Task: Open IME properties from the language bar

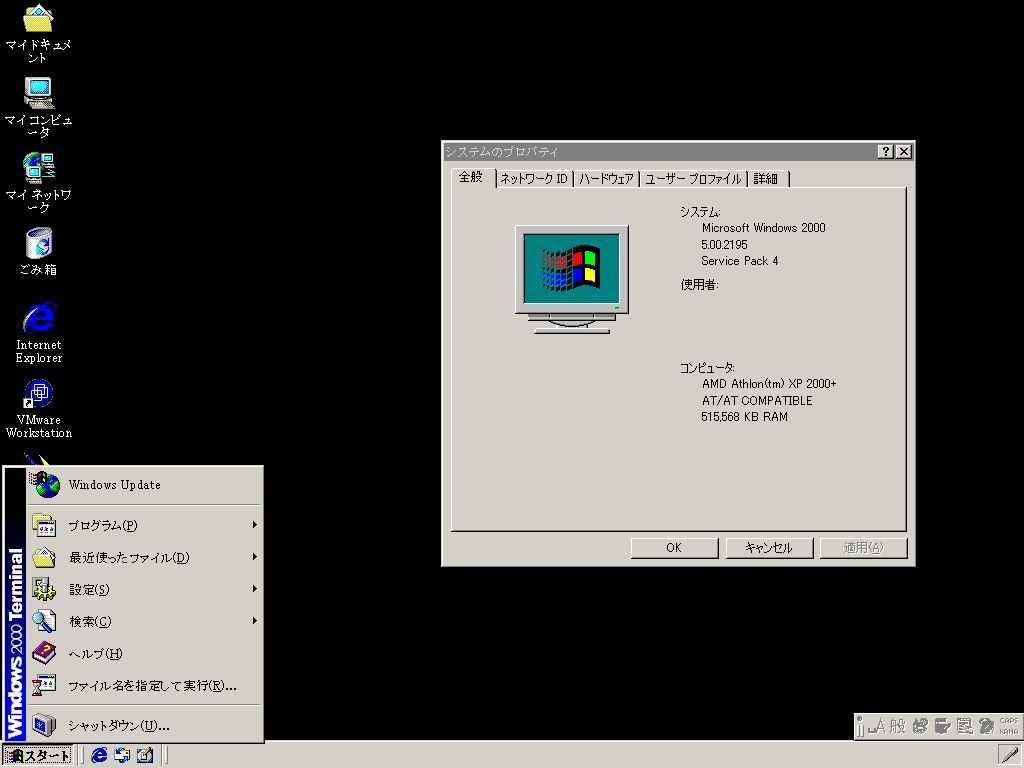Action: [x=965, y=726]
